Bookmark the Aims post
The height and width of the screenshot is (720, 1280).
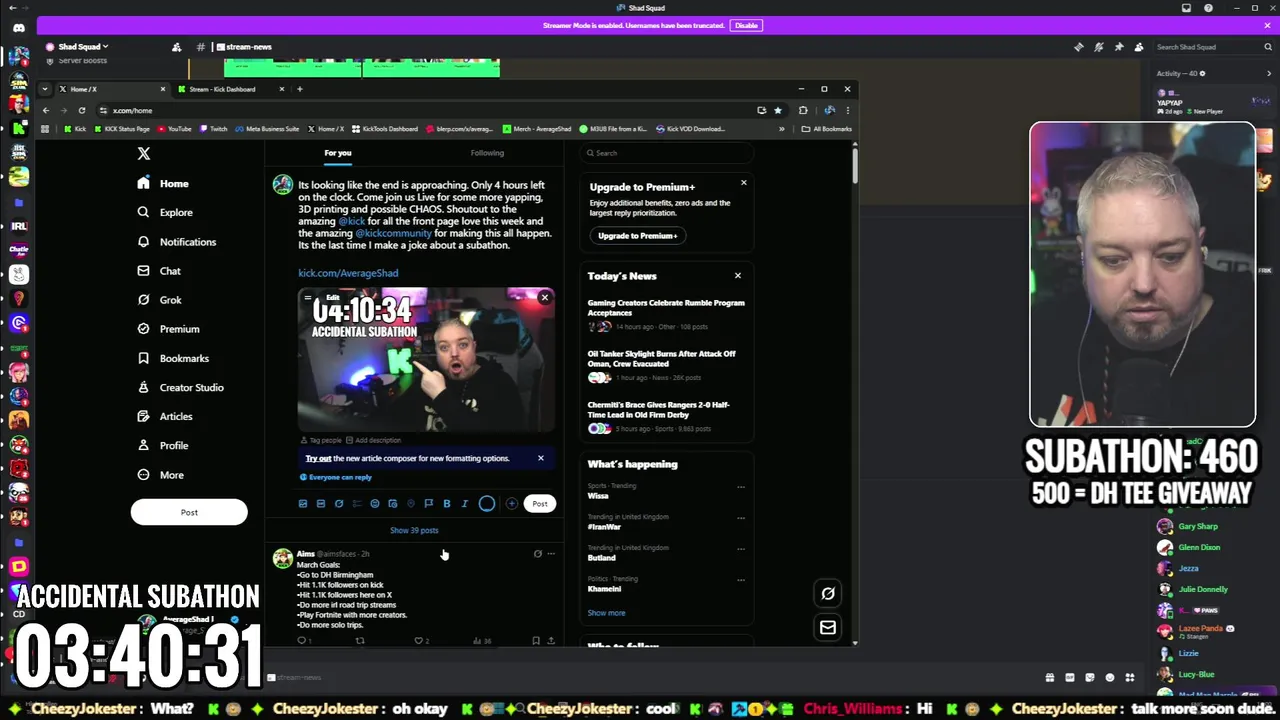[535, 640]
